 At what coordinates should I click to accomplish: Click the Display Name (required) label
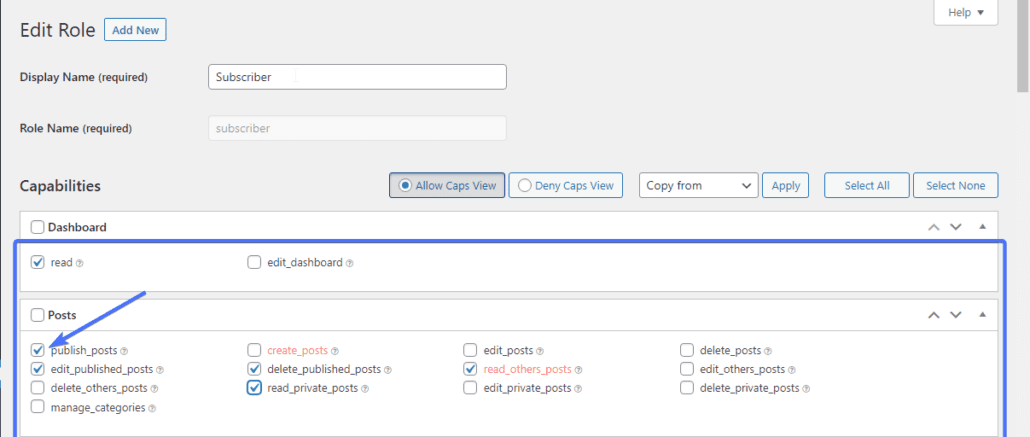[84, 77]
